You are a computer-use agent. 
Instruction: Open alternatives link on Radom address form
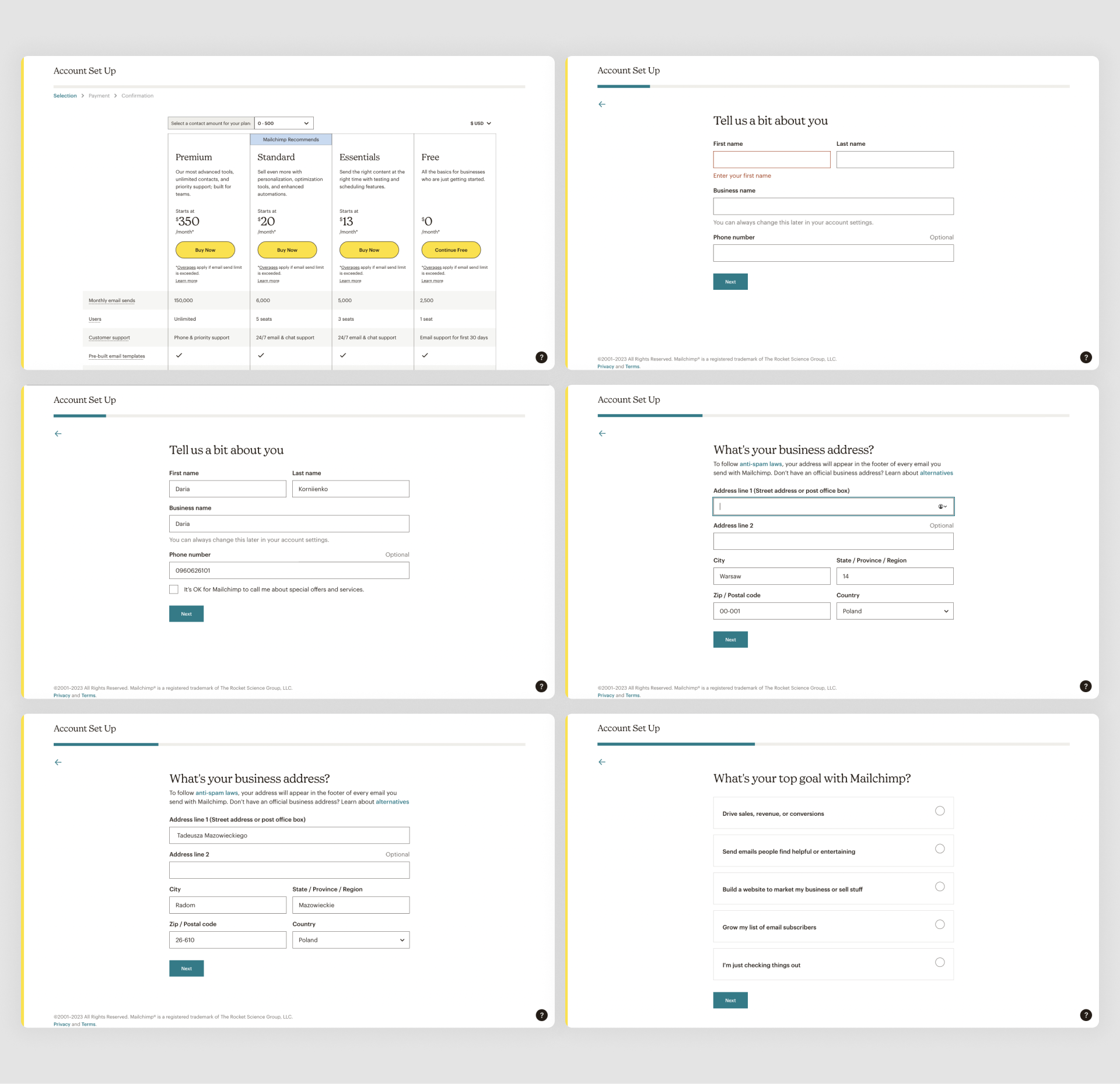tap(393, 802)
